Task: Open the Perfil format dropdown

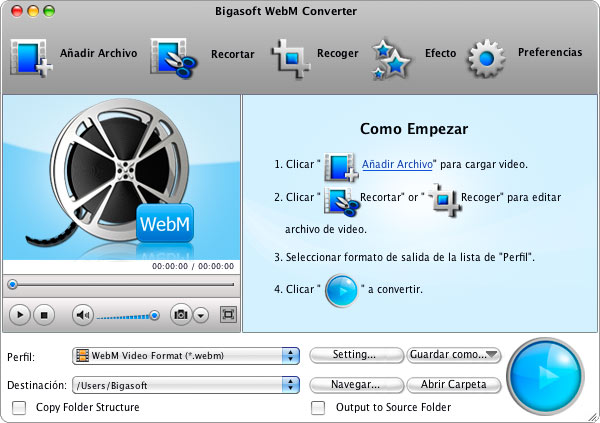Action: tap(186, 356)
